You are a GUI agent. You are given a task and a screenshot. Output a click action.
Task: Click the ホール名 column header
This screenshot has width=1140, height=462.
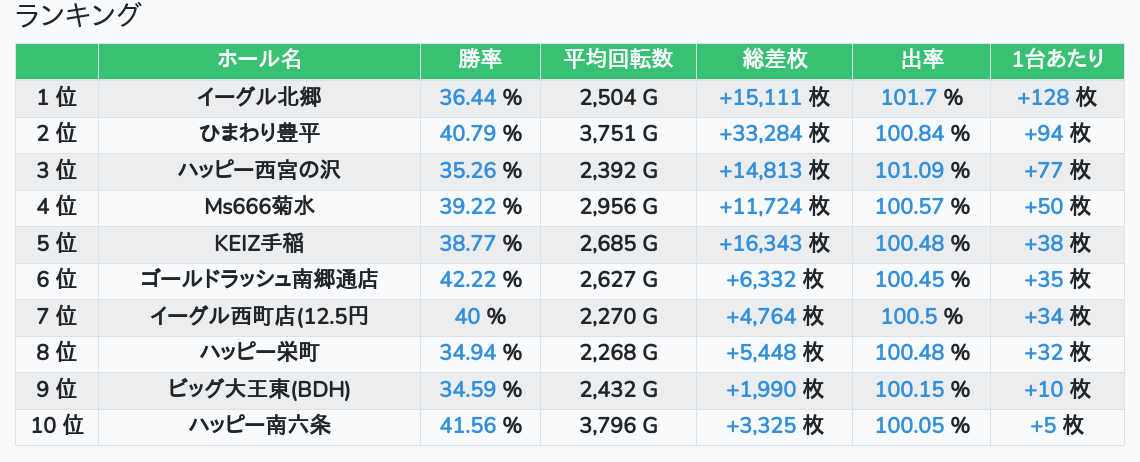point(259,60)
